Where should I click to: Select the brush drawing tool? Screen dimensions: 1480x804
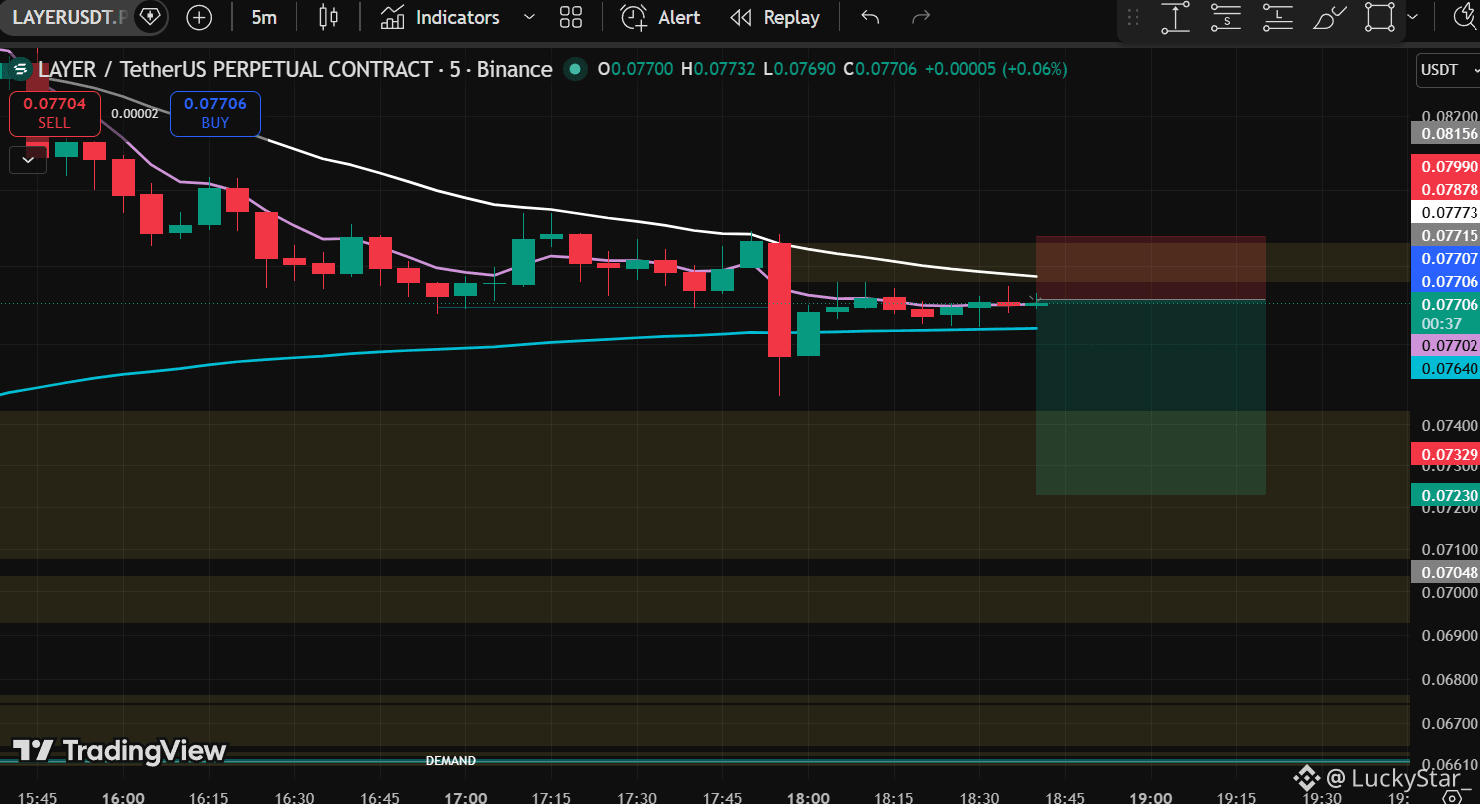point(1329,17)
